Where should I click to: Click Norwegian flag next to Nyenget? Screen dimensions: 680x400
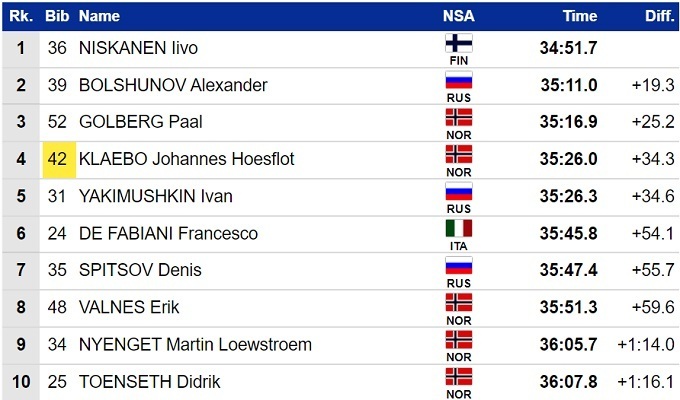pos(458,339)
